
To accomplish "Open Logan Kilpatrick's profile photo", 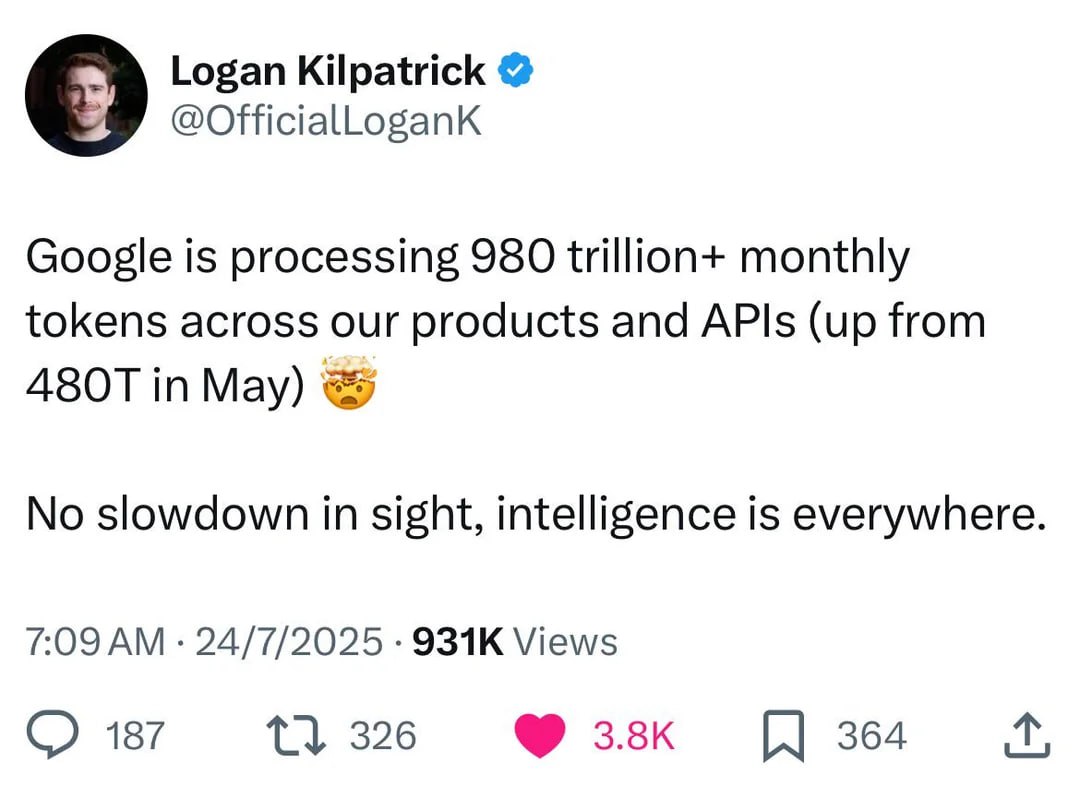I will click(x=87, y=95).
